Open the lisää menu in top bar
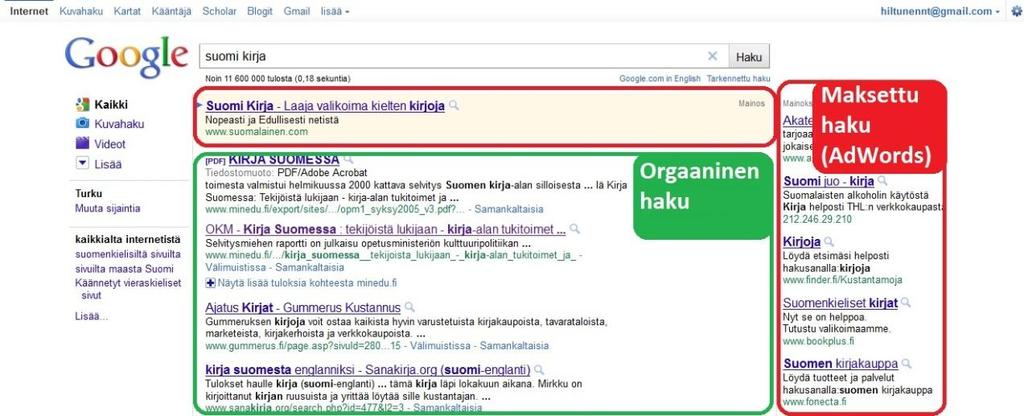This screenshot has height=416, width=1024. pyautogui.click(x=335, y=11)
